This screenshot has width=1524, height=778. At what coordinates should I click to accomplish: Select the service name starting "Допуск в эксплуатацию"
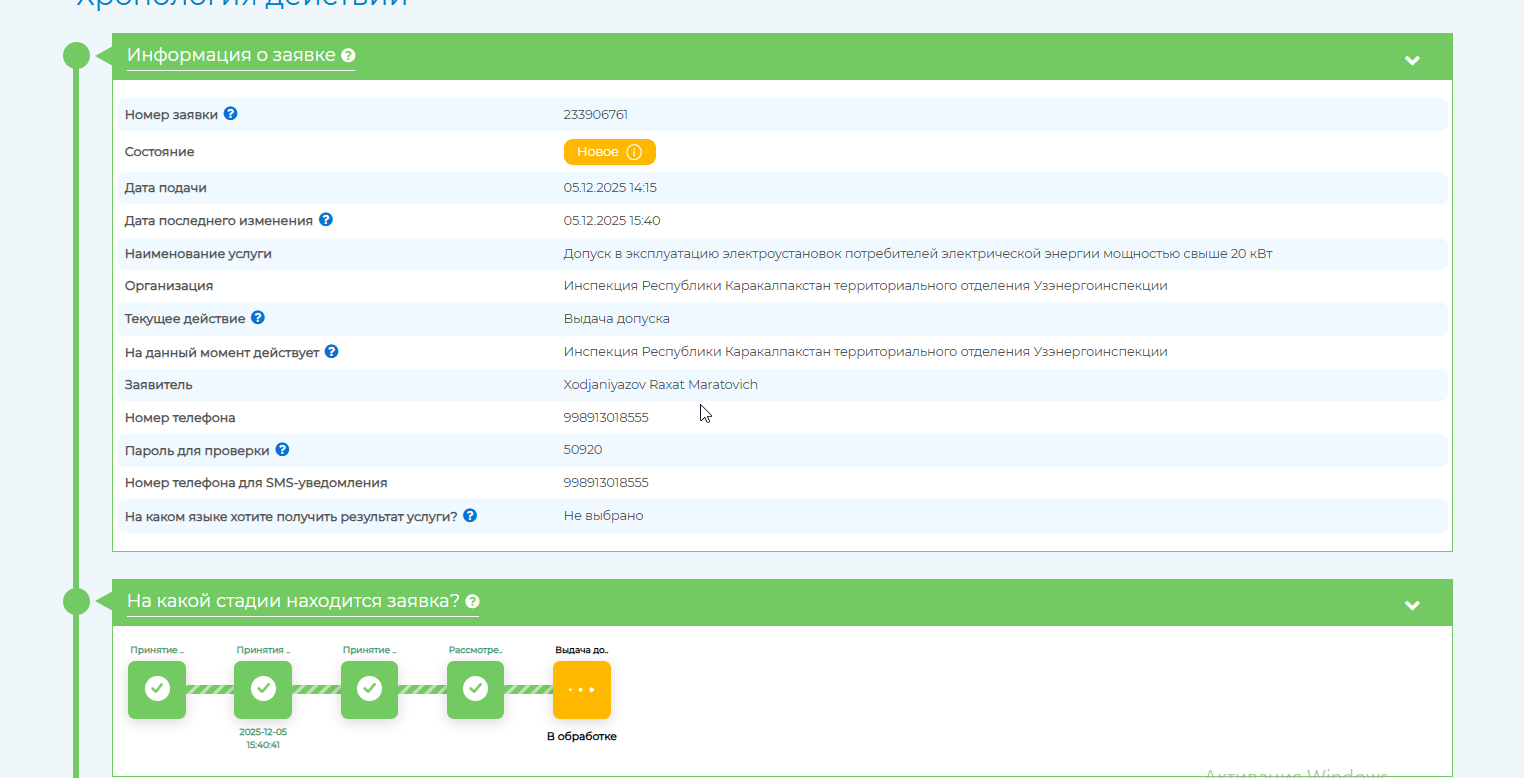click(918, 254)
